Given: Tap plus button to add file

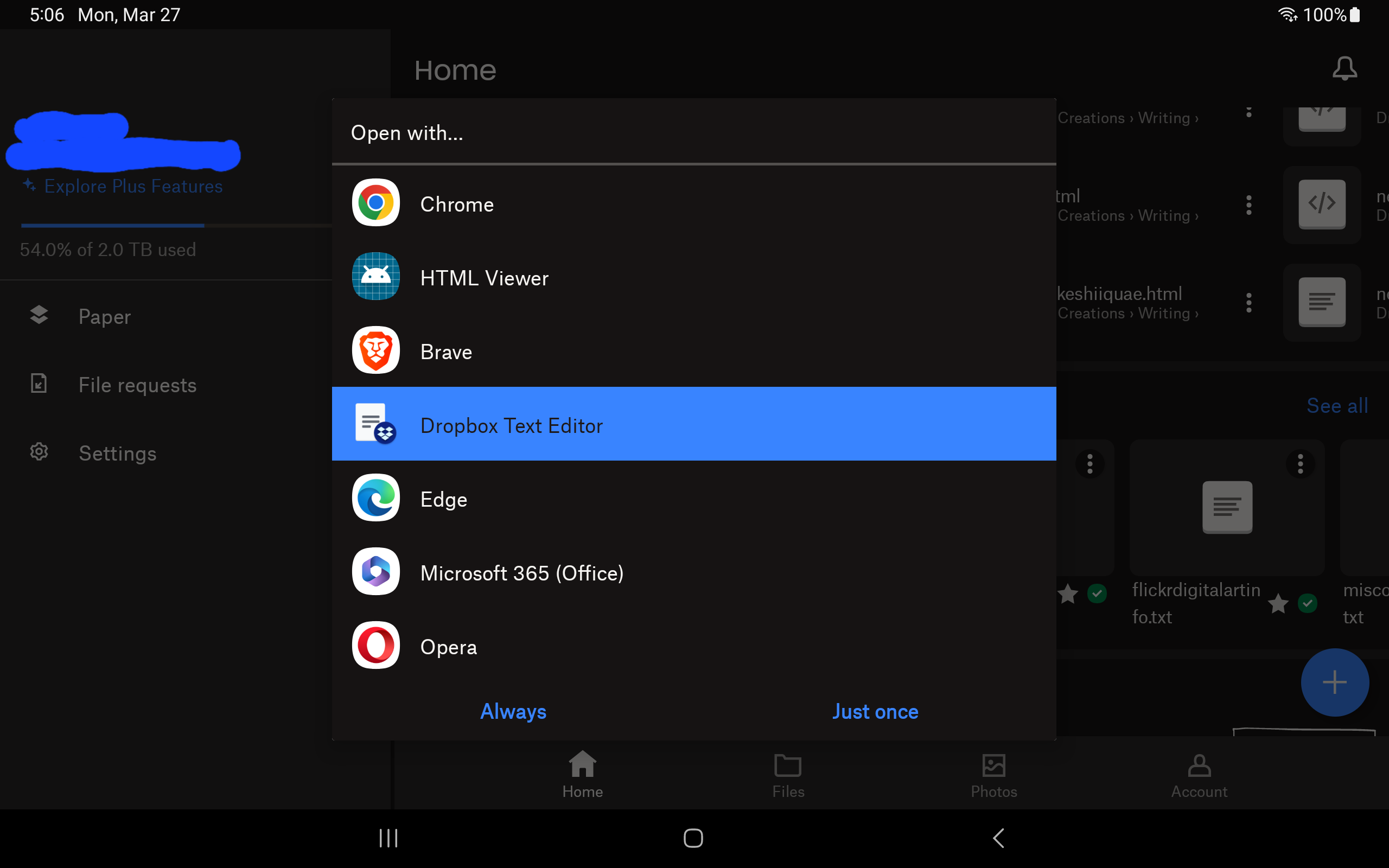Looking at the screenshot, I should pos(1334,682).
